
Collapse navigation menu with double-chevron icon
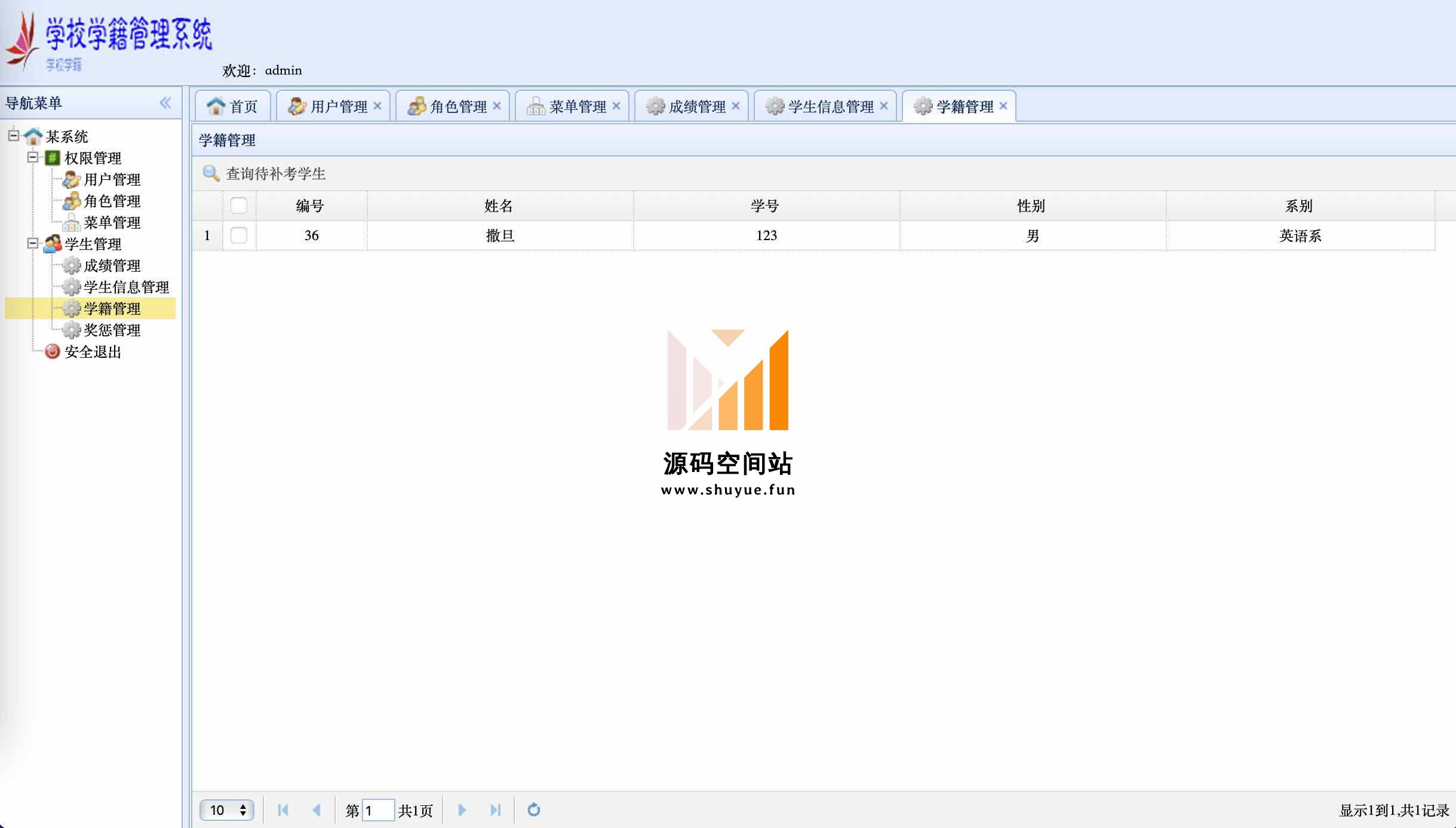165,103
